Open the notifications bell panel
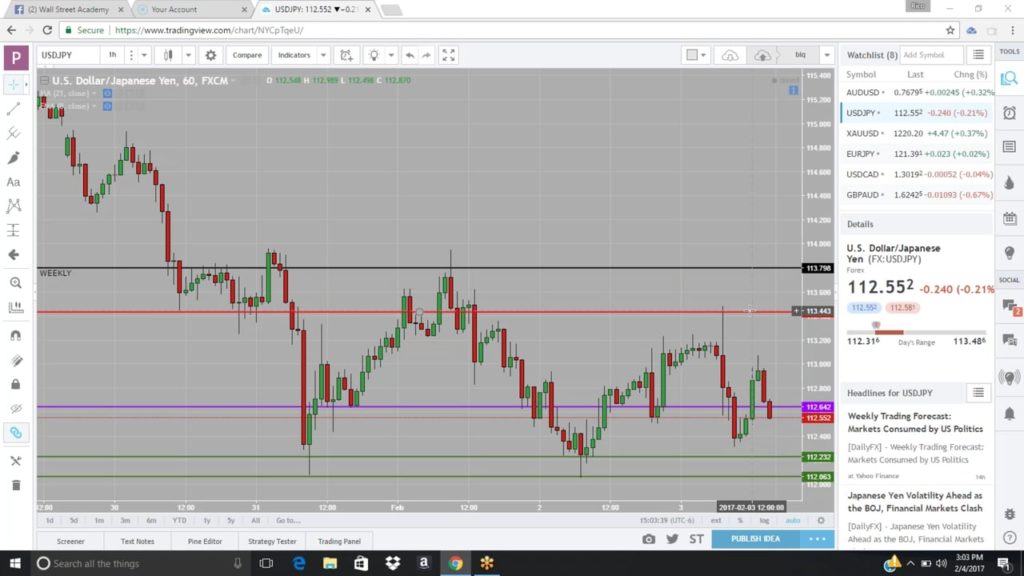Screen dimensions: 1024x576 click(1009, 413)
